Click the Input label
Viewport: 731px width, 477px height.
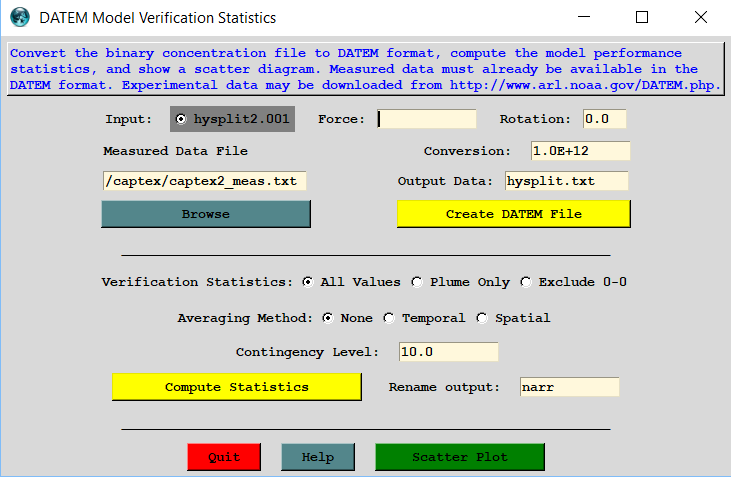129,119
